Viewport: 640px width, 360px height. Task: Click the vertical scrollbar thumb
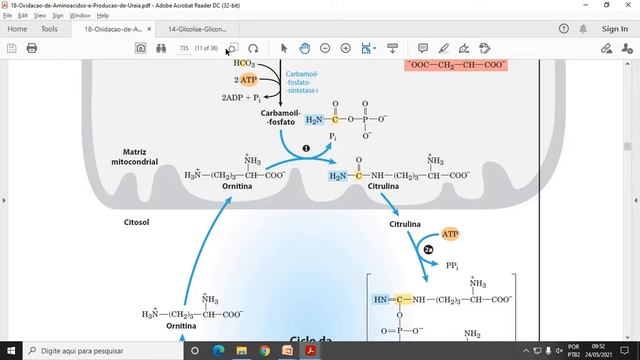627,146
